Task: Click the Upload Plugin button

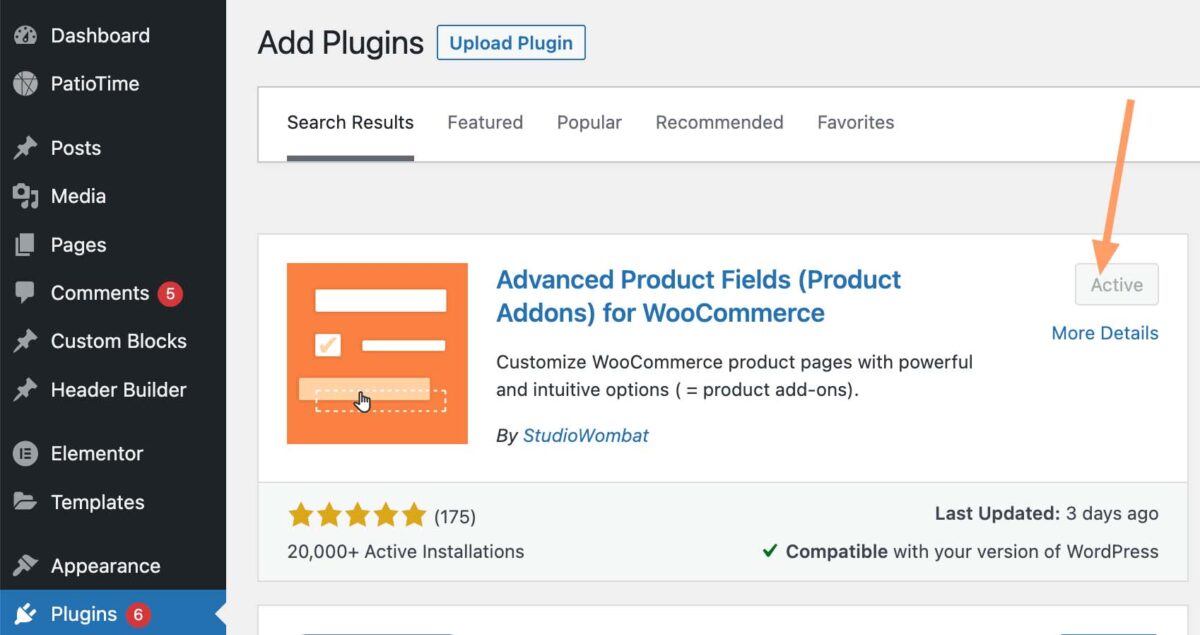Action: [511, 42]
